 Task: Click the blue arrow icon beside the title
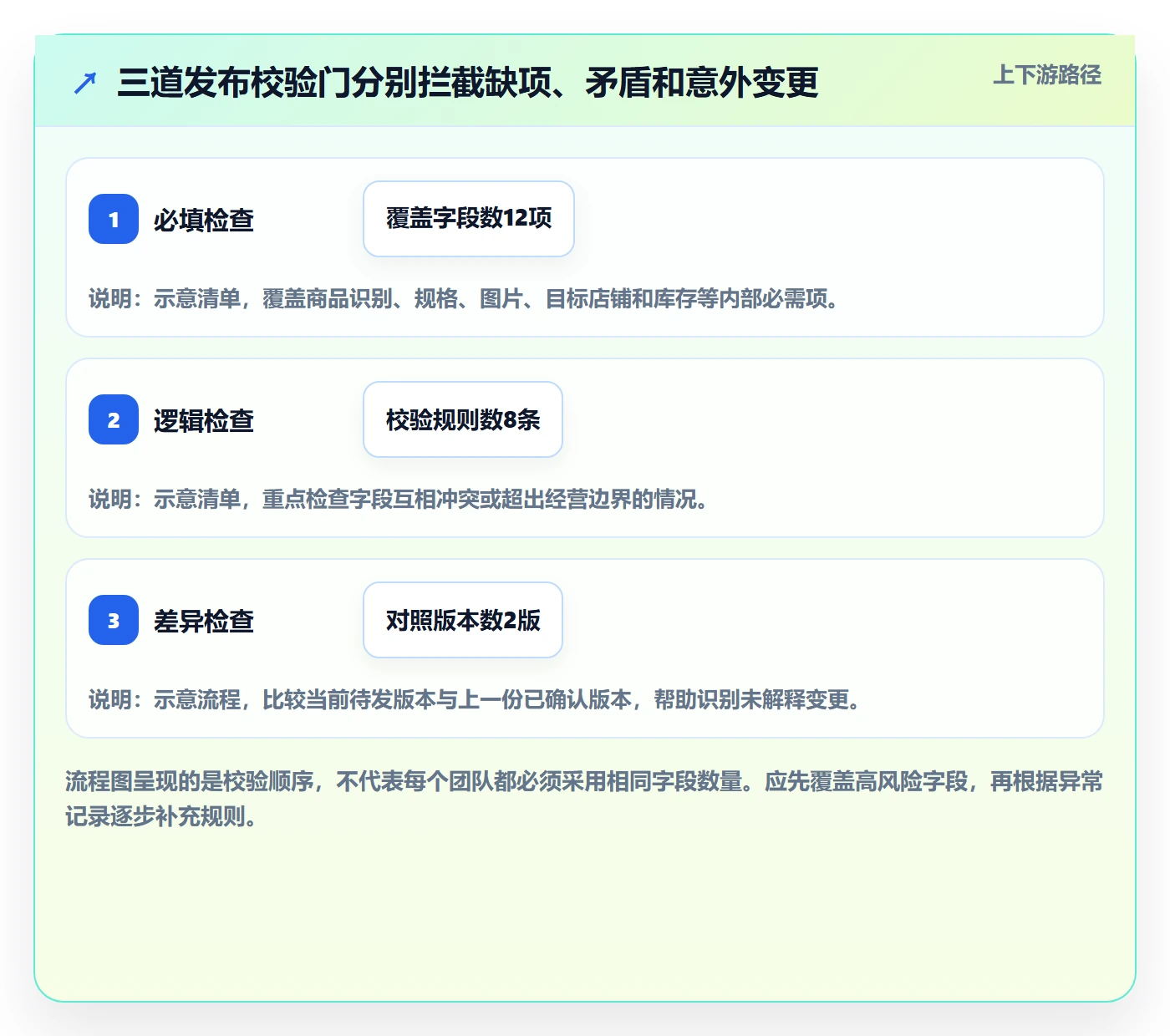85,83
